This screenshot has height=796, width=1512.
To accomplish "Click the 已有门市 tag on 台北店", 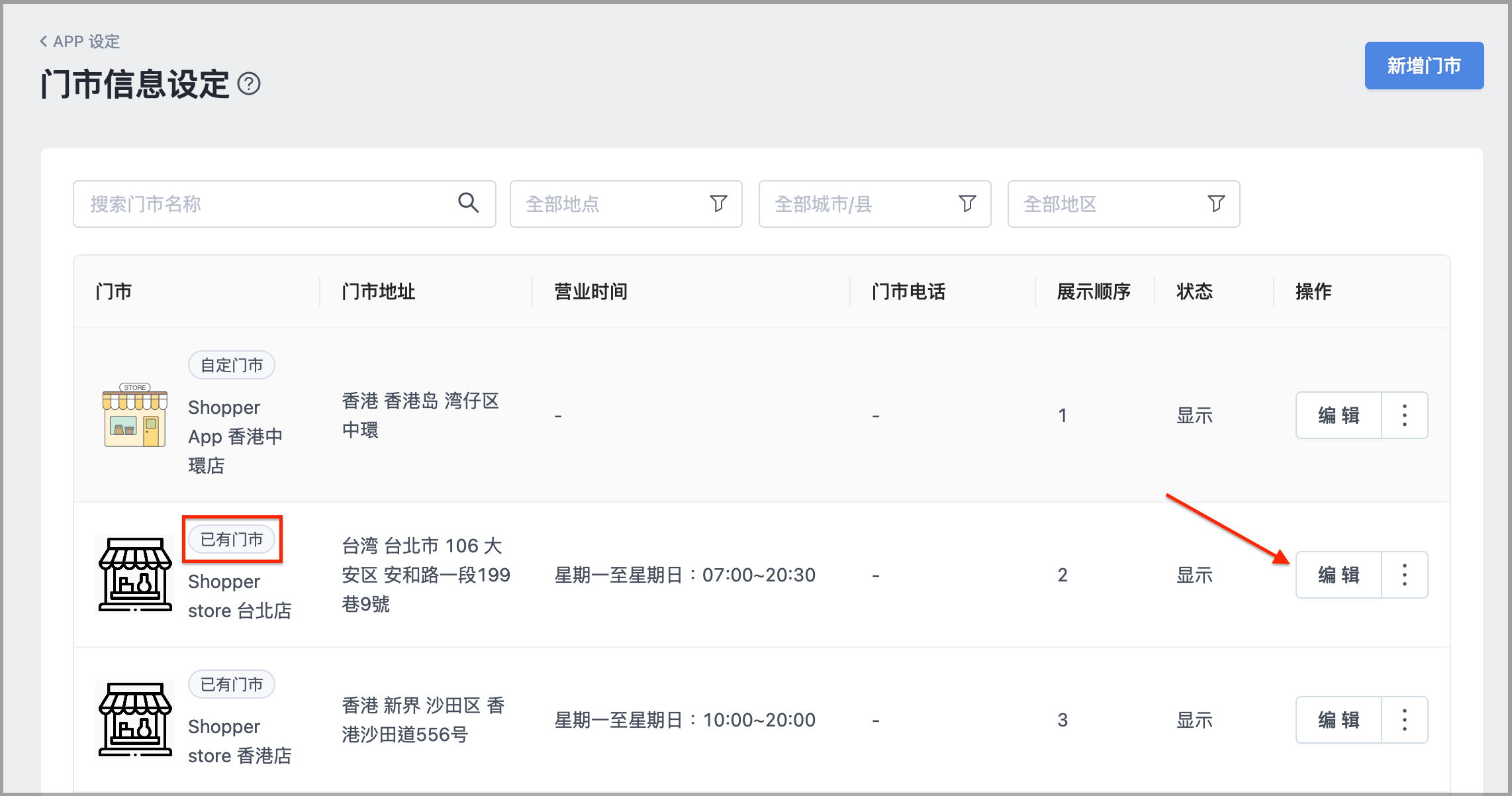I will [232, 539].
